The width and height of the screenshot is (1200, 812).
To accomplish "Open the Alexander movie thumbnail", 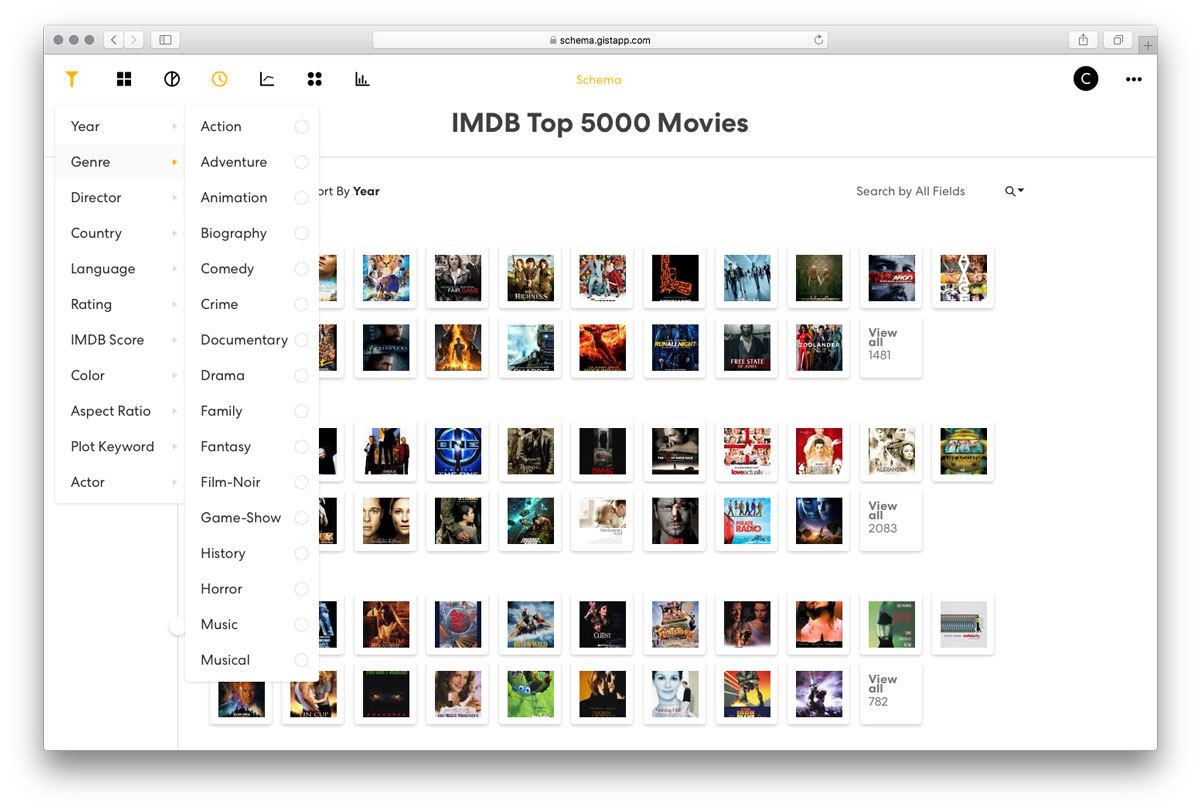I will pos(891,451).
